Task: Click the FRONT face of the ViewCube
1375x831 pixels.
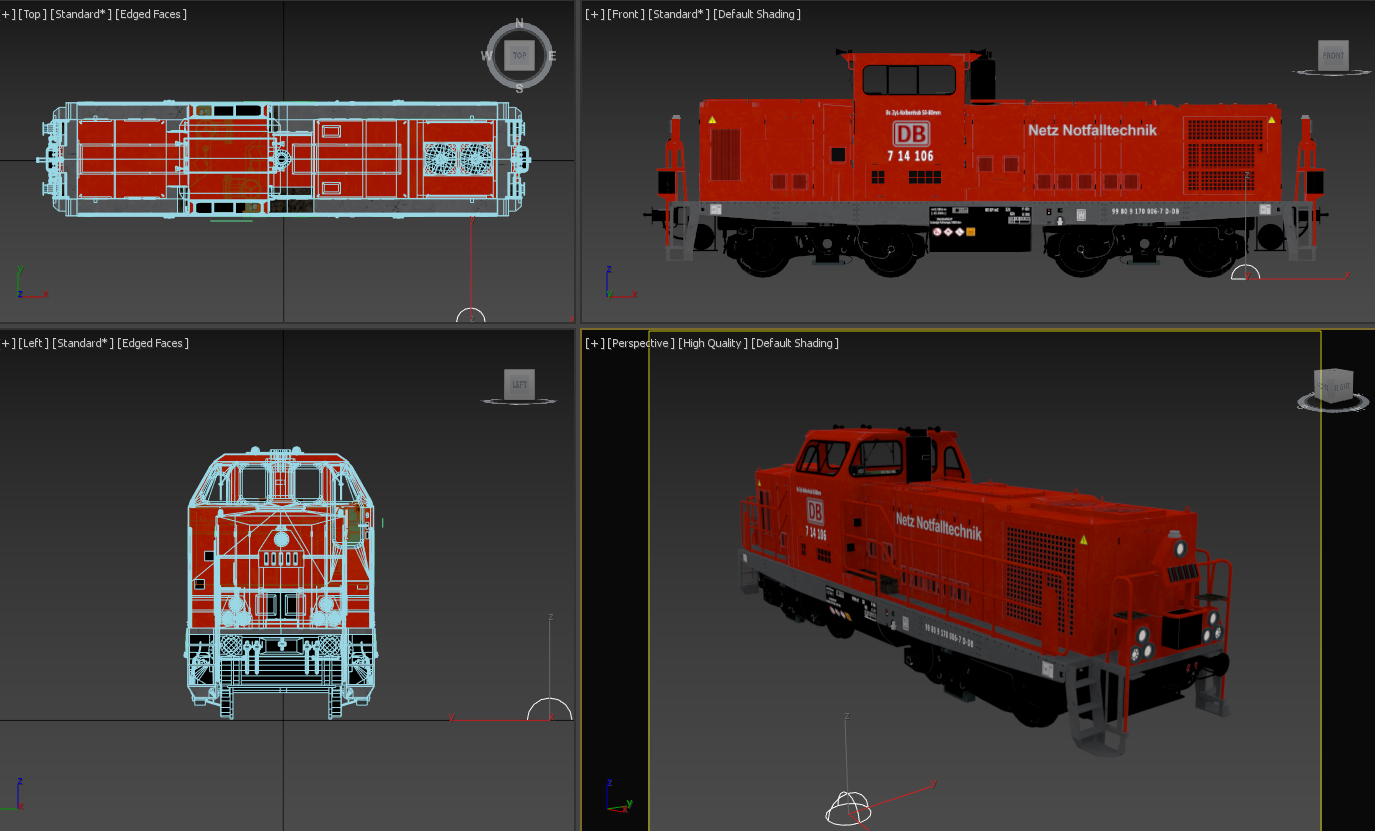Action: 1333,56
